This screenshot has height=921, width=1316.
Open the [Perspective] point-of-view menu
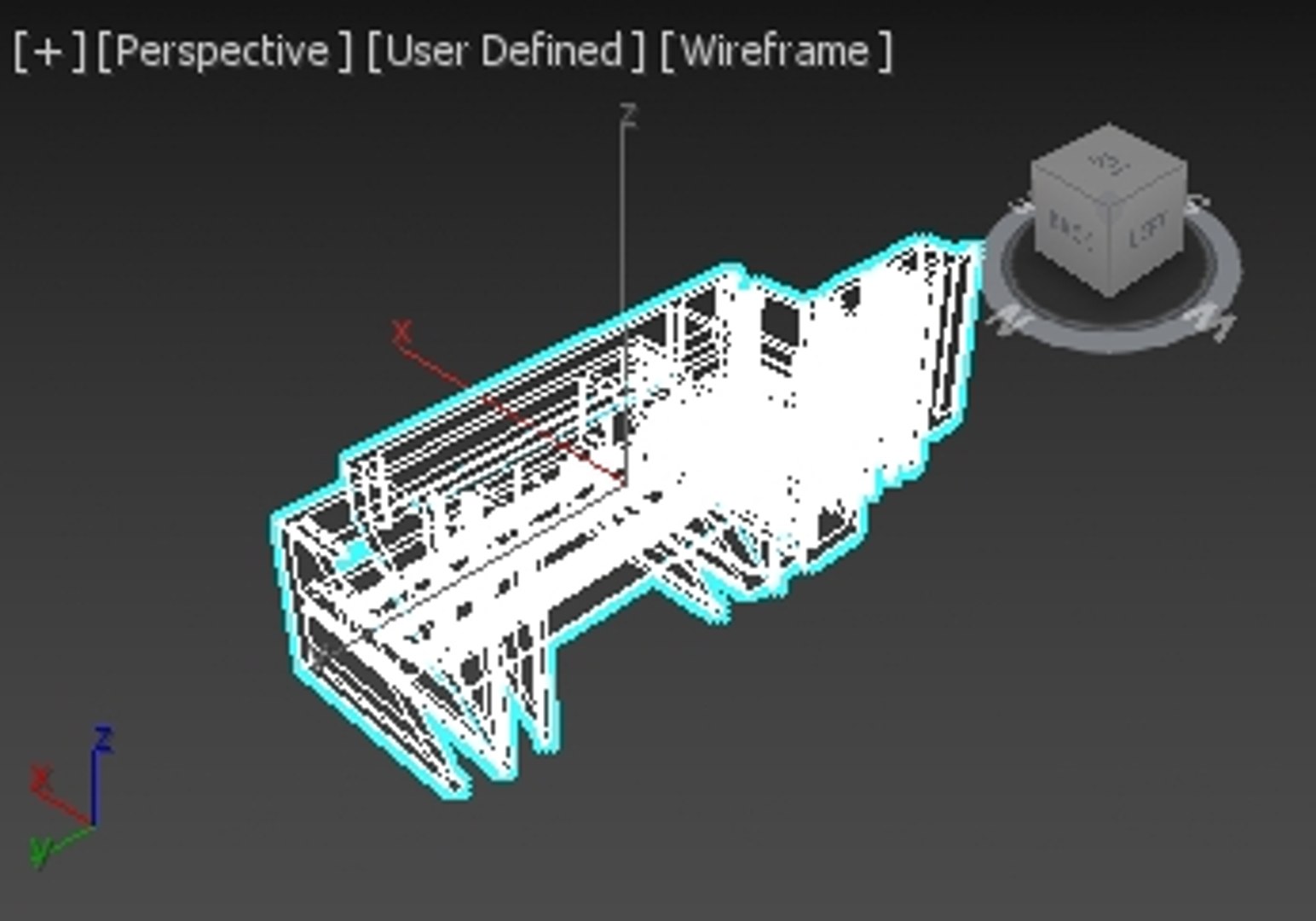224,51
